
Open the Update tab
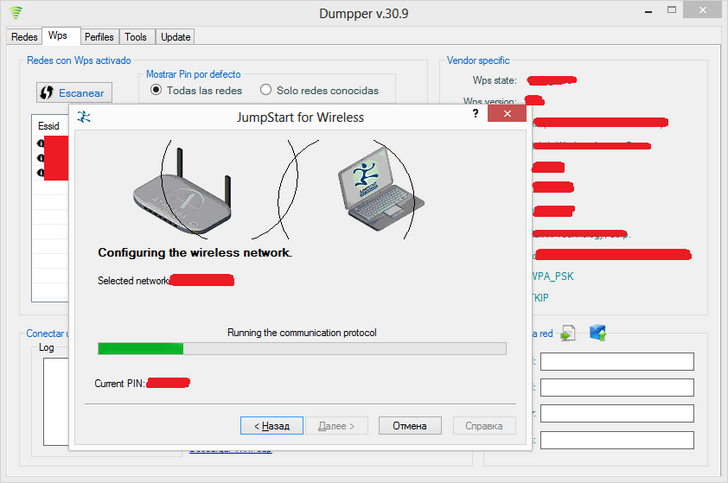(175, 37)
